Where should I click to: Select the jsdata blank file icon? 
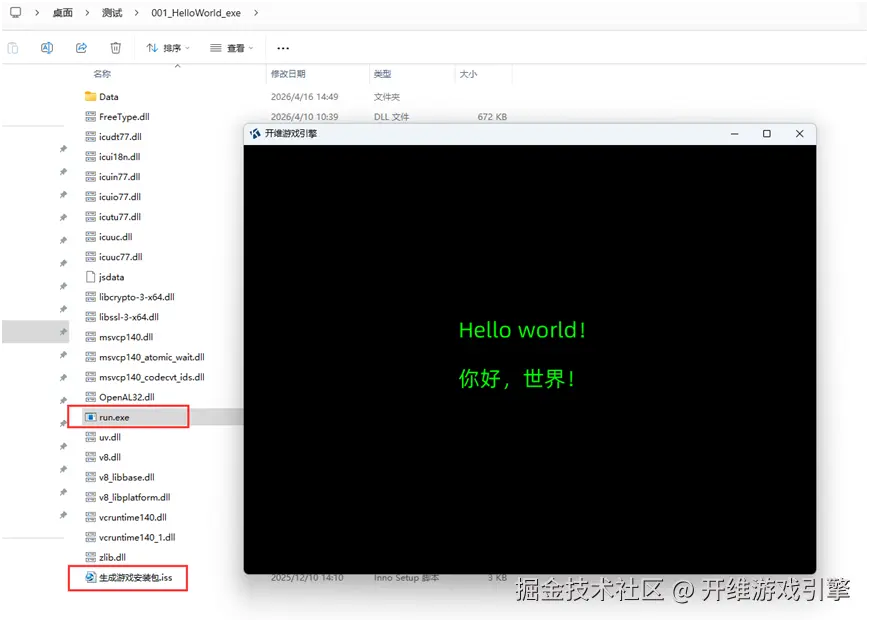90,277
